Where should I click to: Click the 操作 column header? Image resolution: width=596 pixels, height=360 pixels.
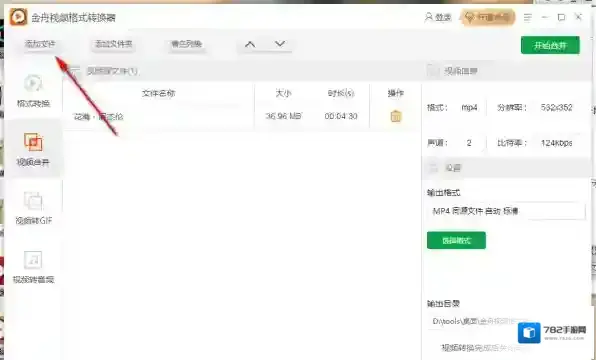(396, 93)
